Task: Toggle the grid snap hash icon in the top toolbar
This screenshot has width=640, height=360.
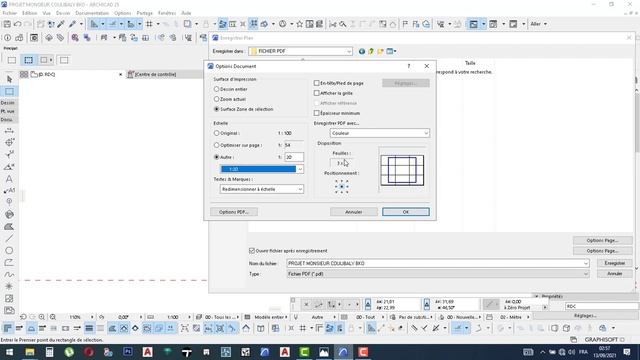Action: (149, 24)
